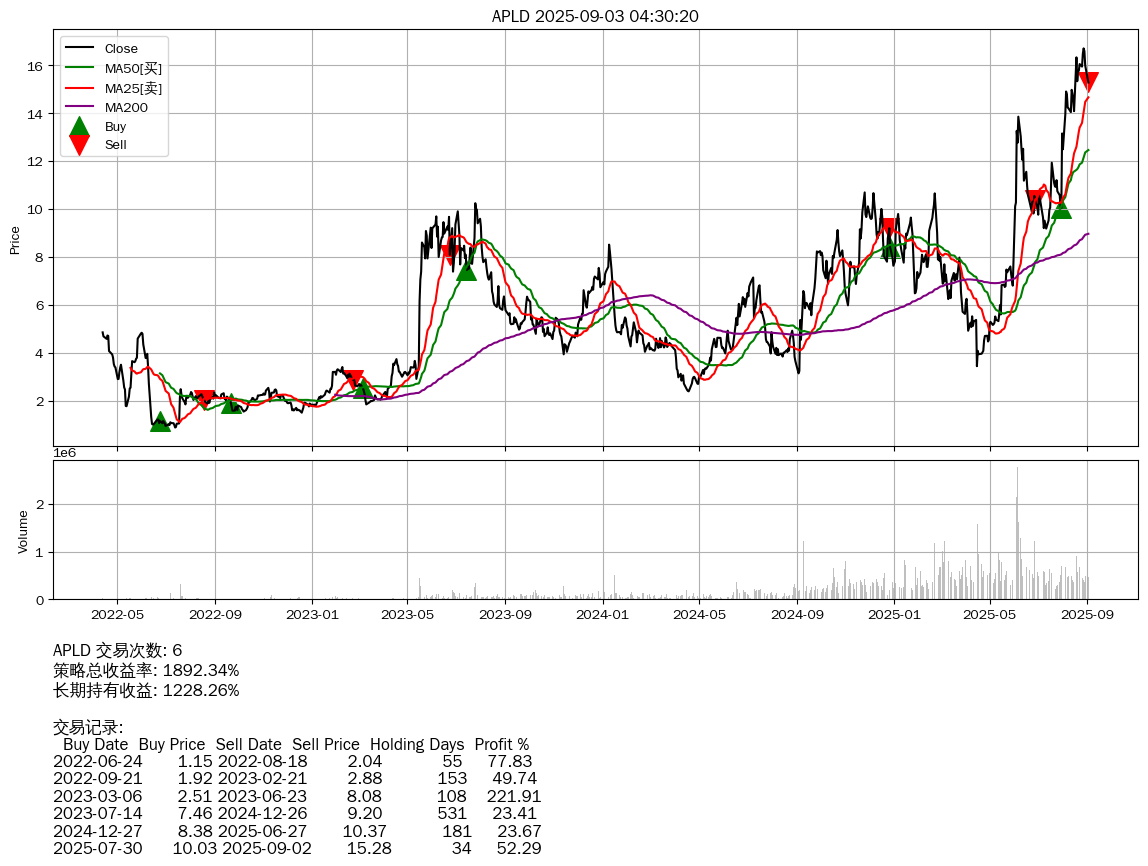Click the Sell marker at June 2025
This screenshot has height=866, width=1148.
[1035, 201]
